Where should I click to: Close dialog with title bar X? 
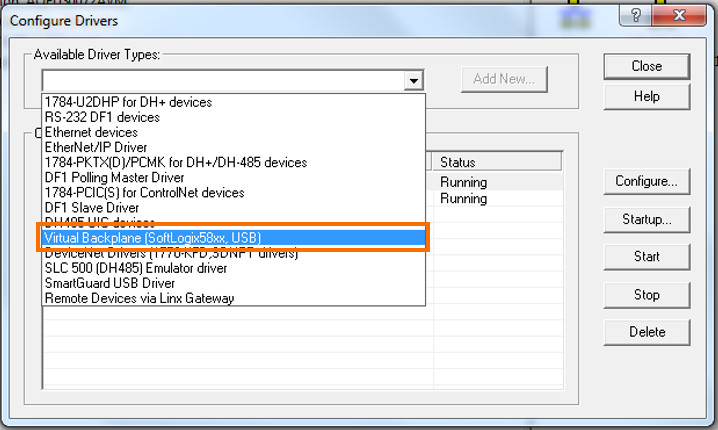point(679,16)
